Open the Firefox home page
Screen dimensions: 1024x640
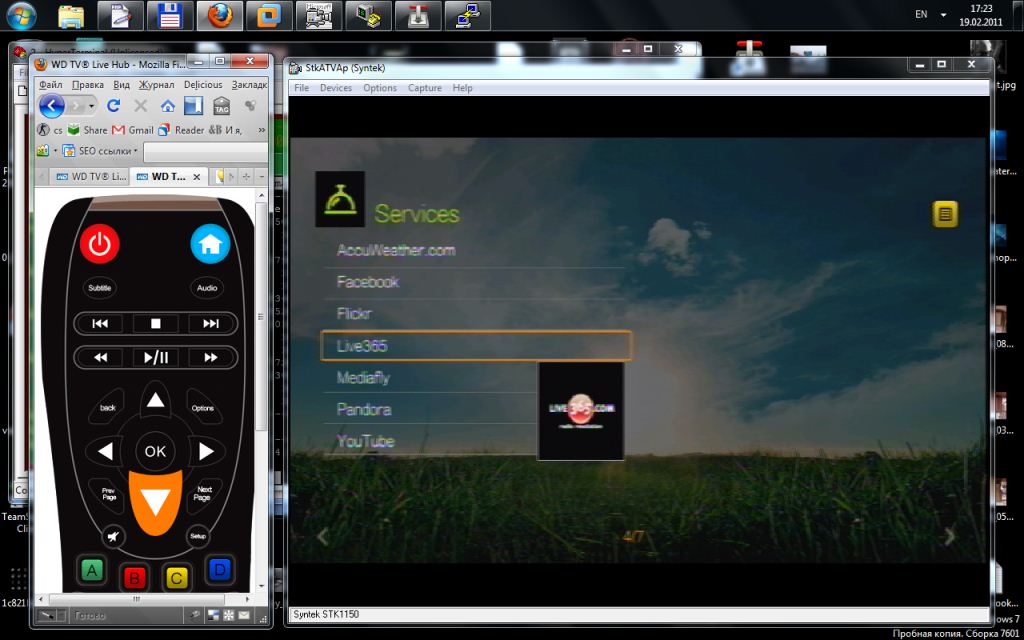[168, 106]
